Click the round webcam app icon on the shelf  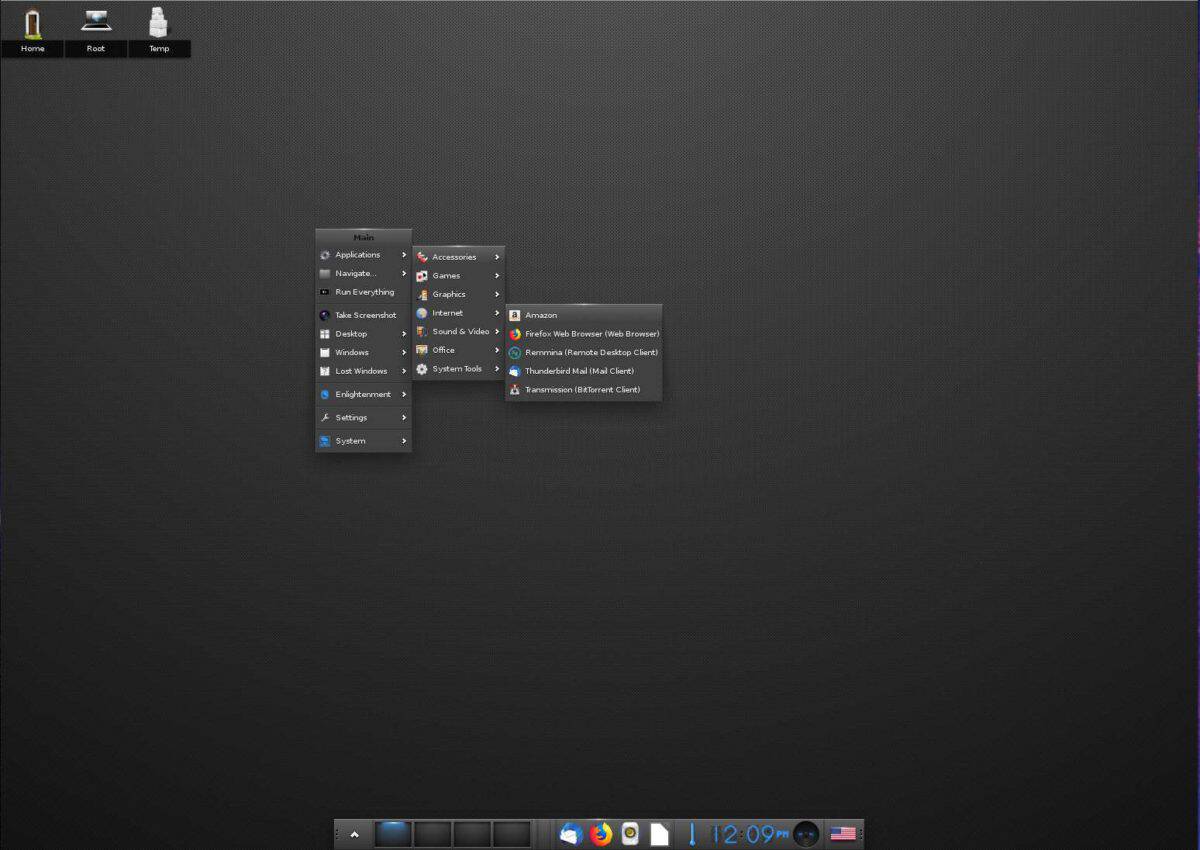629,833
